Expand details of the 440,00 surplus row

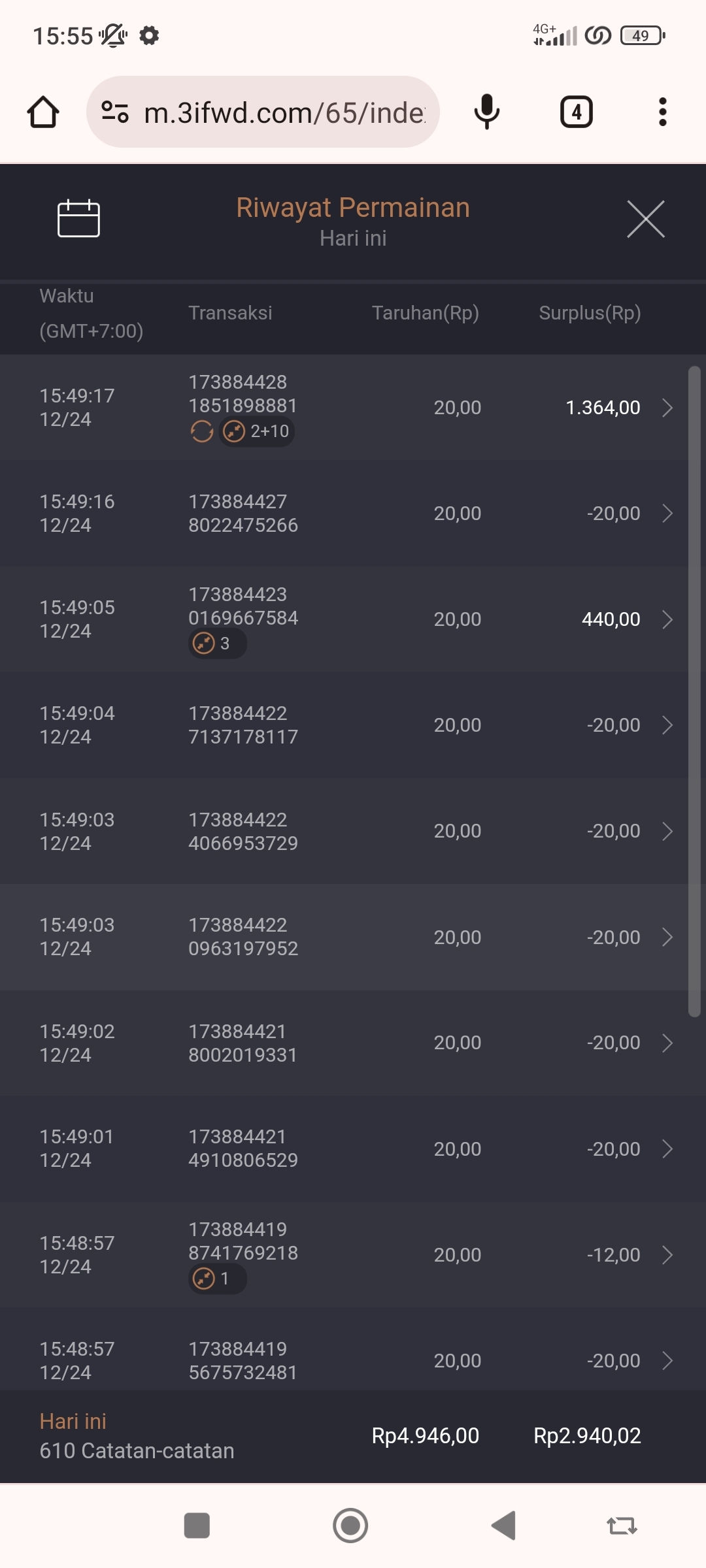[x=667, y=619]
